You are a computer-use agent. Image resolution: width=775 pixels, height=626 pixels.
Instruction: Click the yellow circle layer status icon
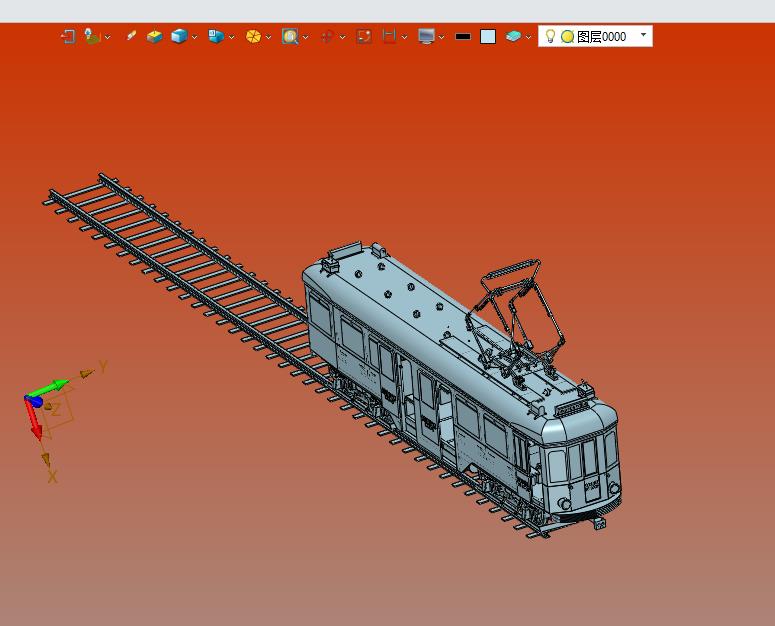point(567,37)
